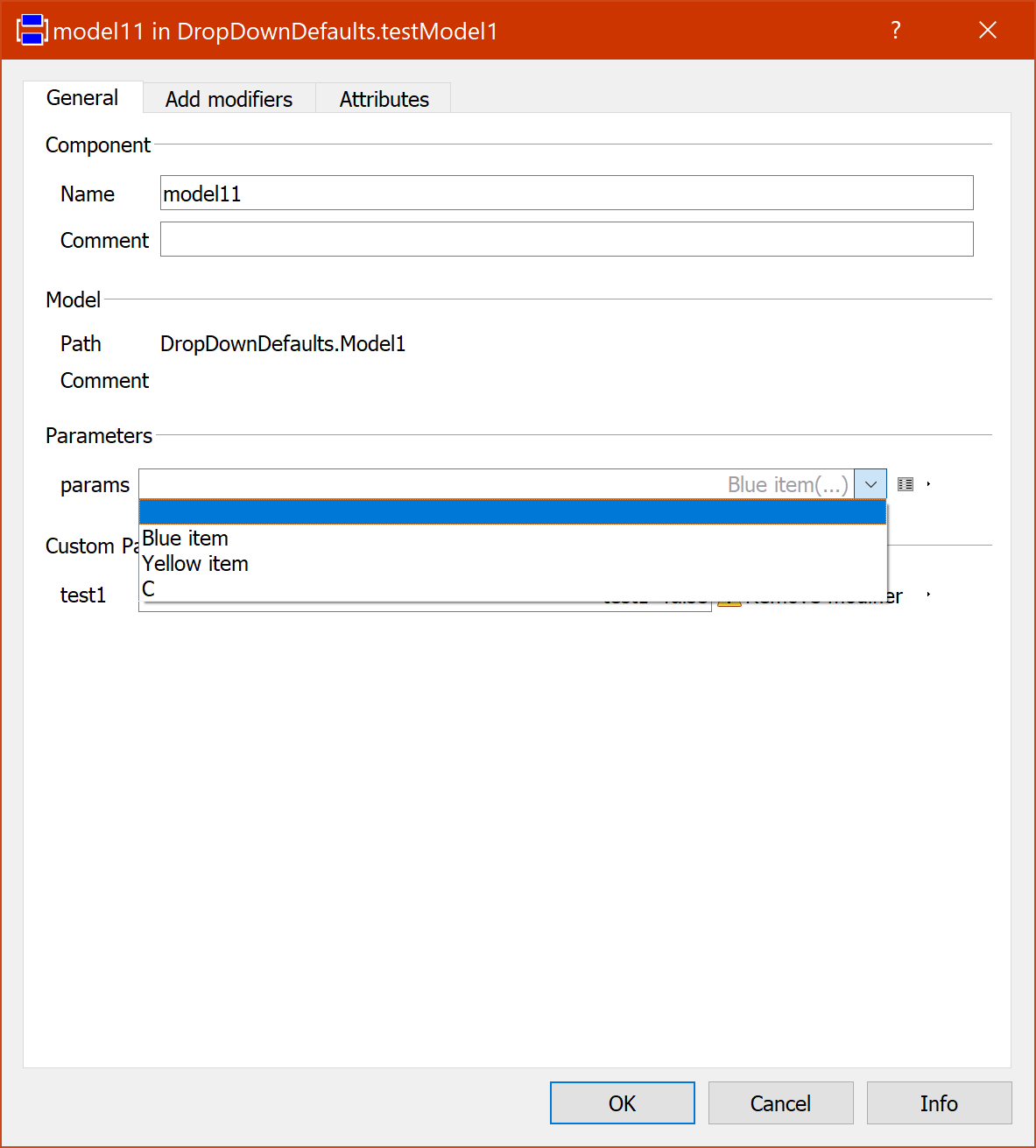
Task: Open the params dropdown arrow
Action: pyautogui.click(x=870, y=483)
